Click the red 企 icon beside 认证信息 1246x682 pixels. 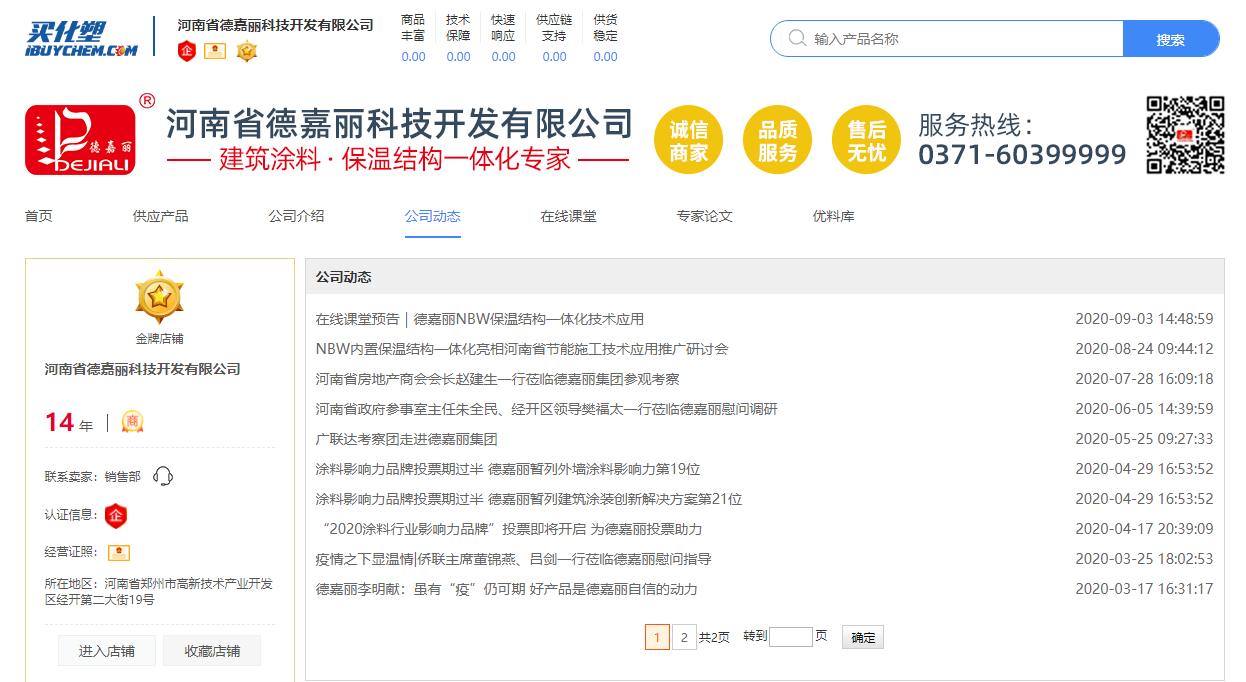point(116,516)
